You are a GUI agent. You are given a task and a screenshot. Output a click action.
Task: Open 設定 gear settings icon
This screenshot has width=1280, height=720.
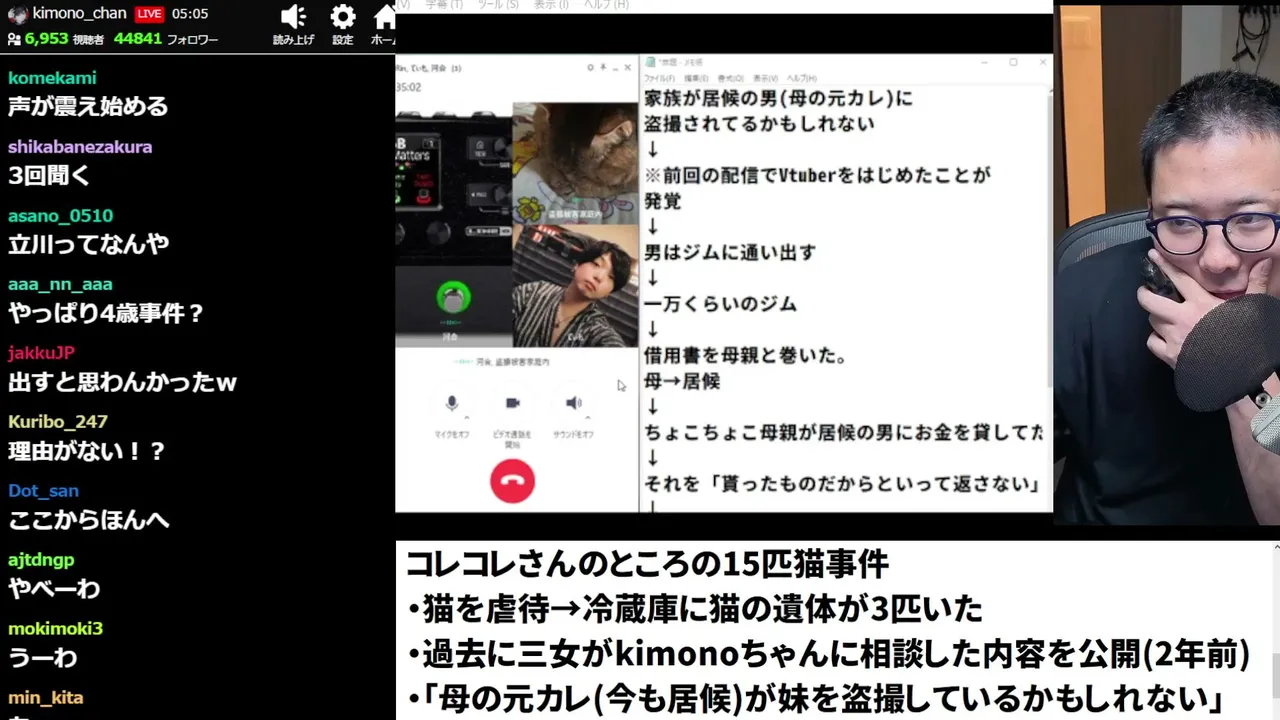343,17
